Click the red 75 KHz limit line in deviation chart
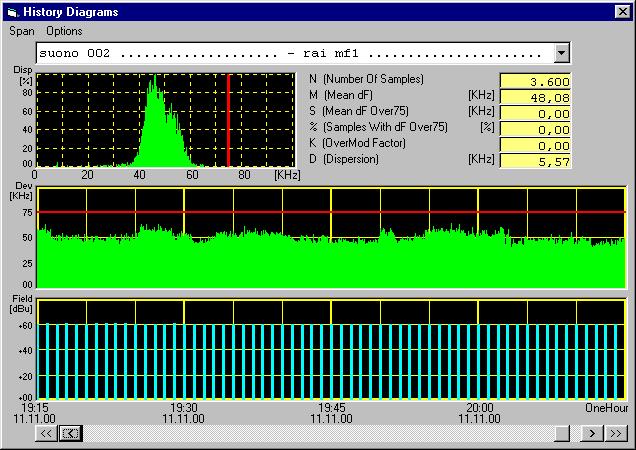This screenshot has width=636, height=450. (x=331, y=212)
